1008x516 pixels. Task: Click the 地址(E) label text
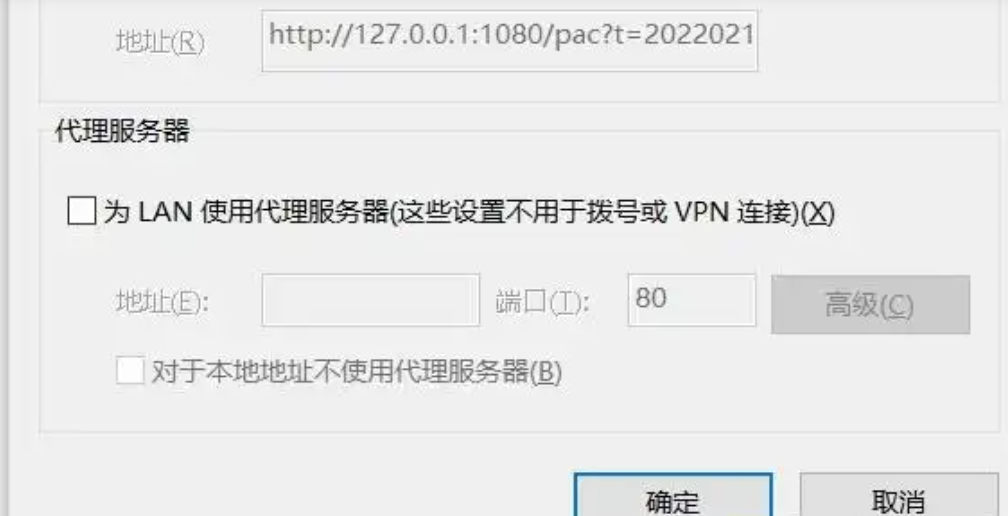tap(163, 302)
